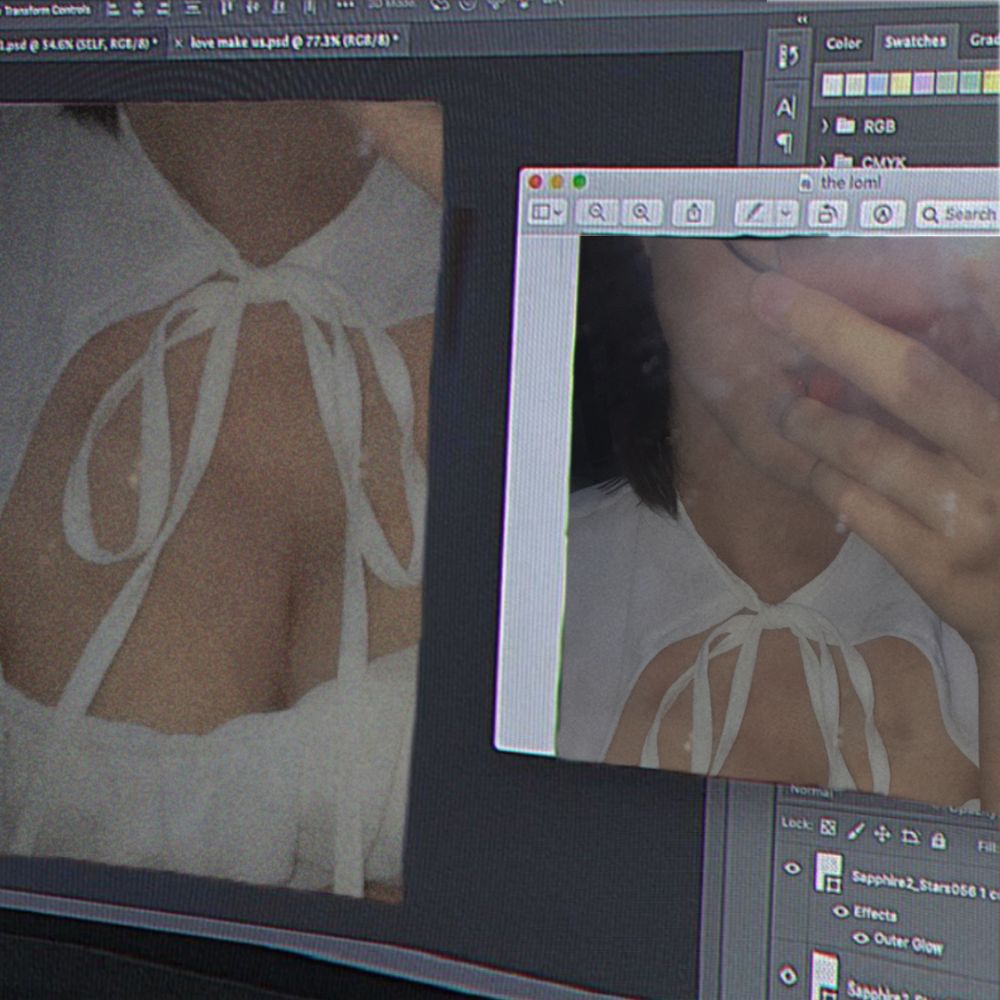Click the Preview zoom in button
The image size is (1000, 1000).
642,212
